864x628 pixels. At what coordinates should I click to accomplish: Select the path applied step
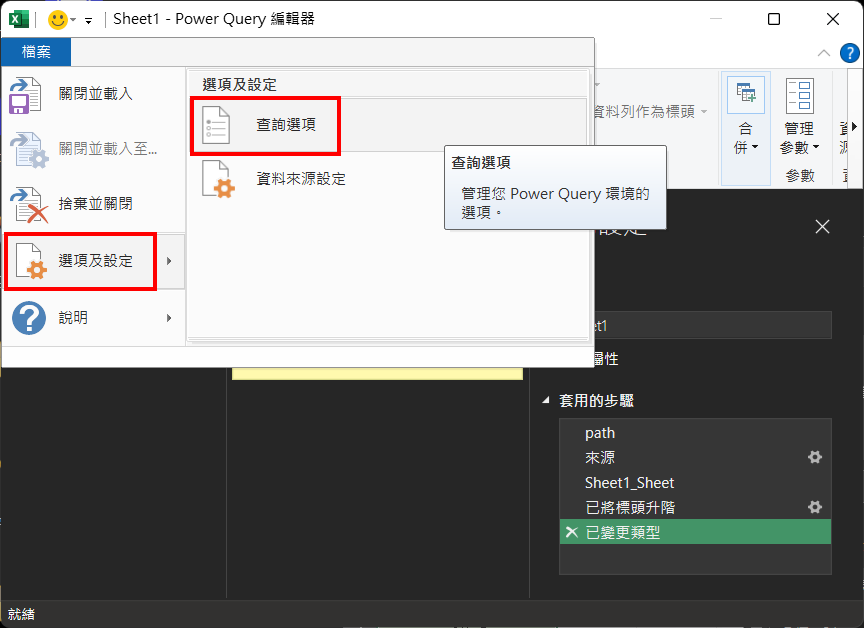600,433
